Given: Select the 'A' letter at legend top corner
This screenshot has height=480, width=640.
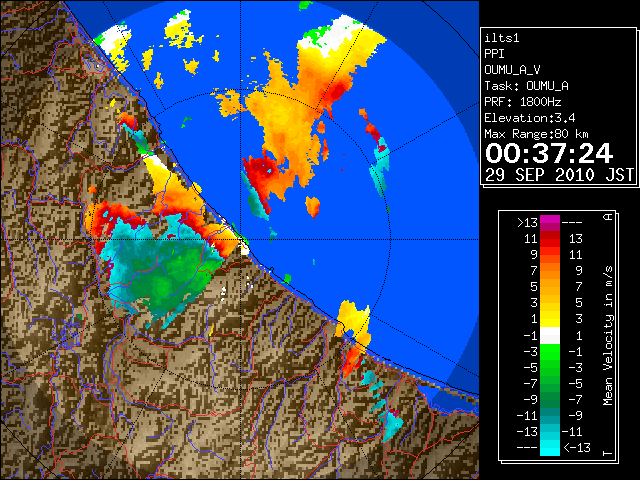Looking at the screenshot, I should (x=608, y=217).
